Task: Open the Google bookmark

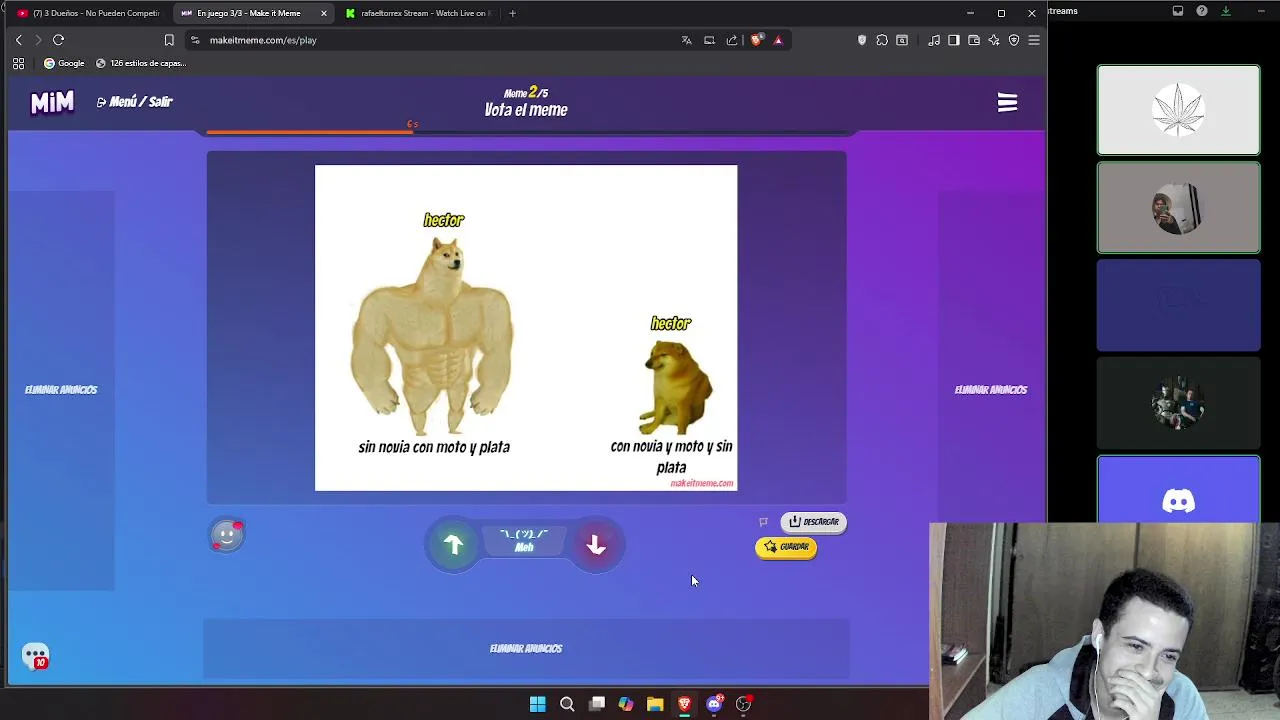Action: (x=64, y=63)
